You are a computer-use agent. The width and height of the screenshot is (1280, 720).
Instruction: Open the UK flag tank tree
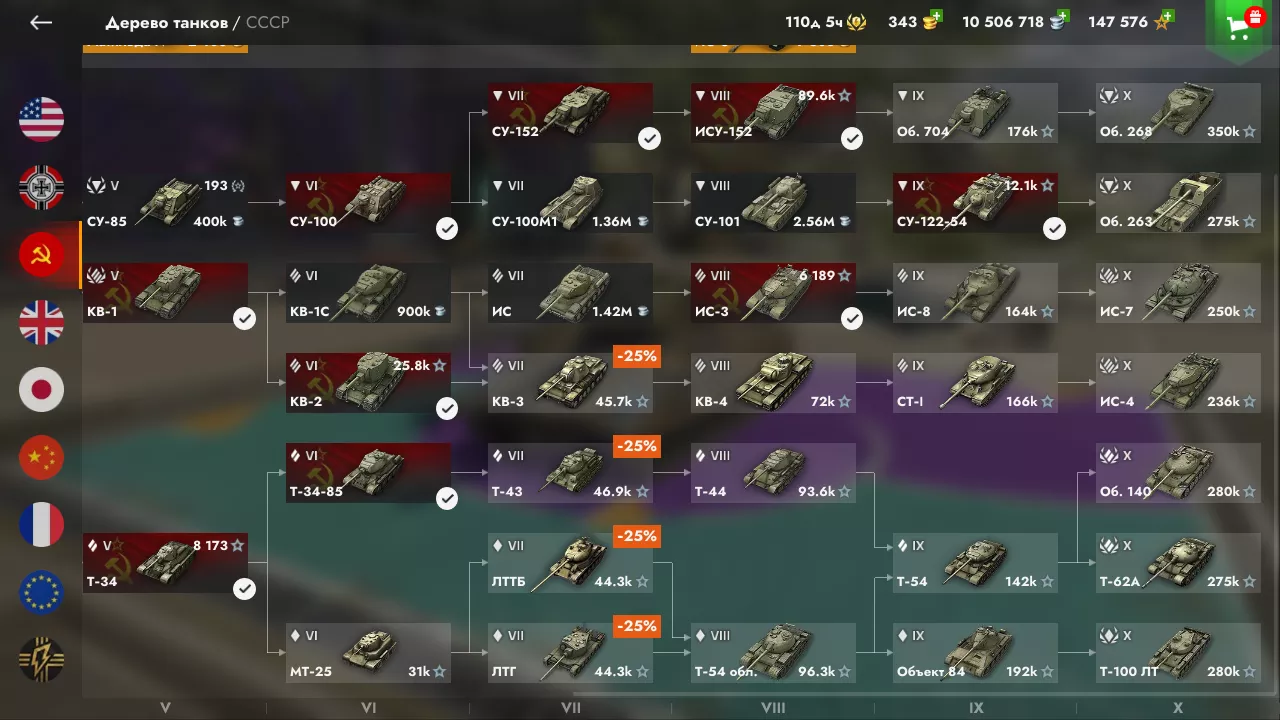pos(41,322)
